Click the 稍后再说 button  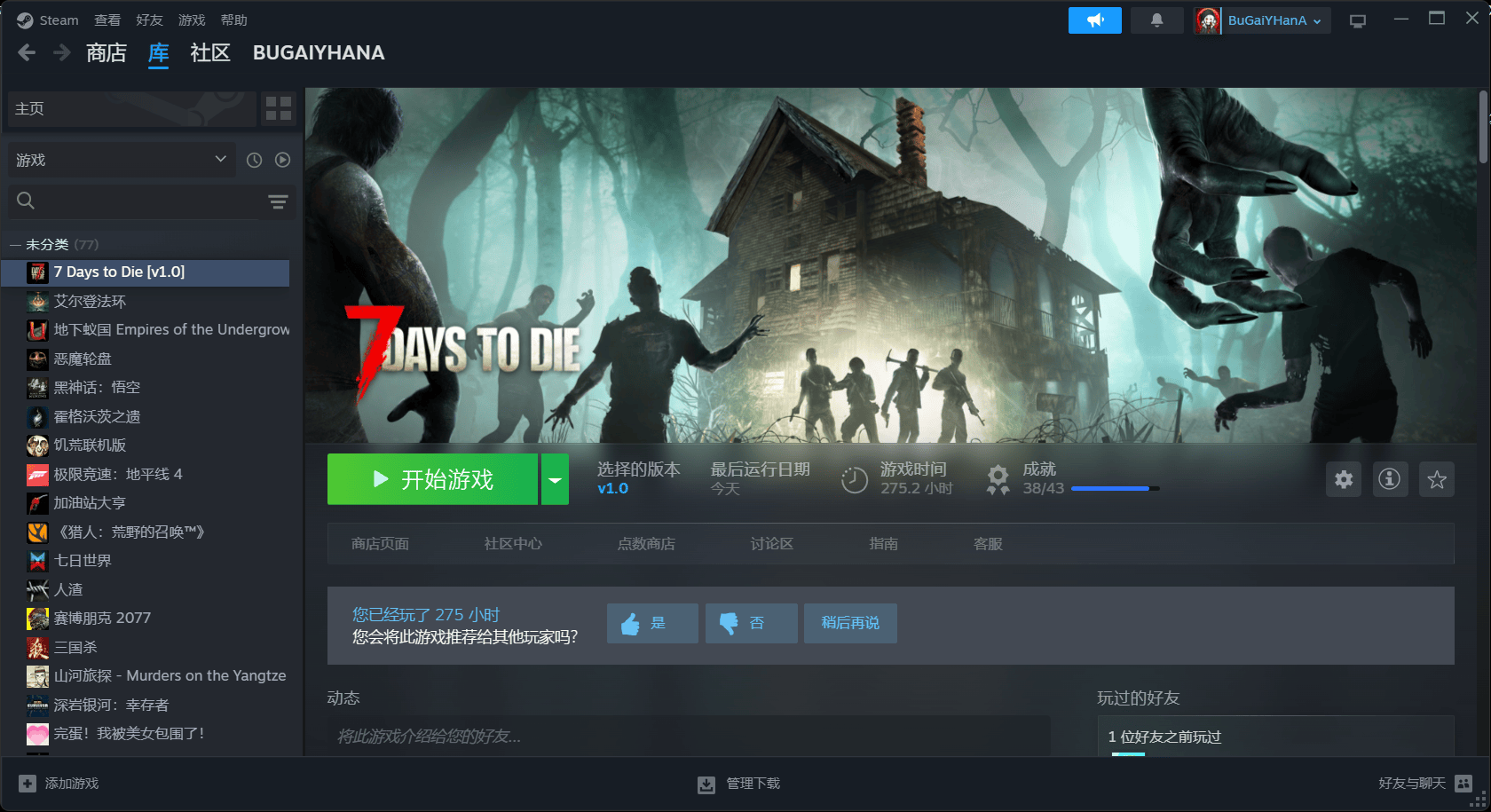click(850, 623)
